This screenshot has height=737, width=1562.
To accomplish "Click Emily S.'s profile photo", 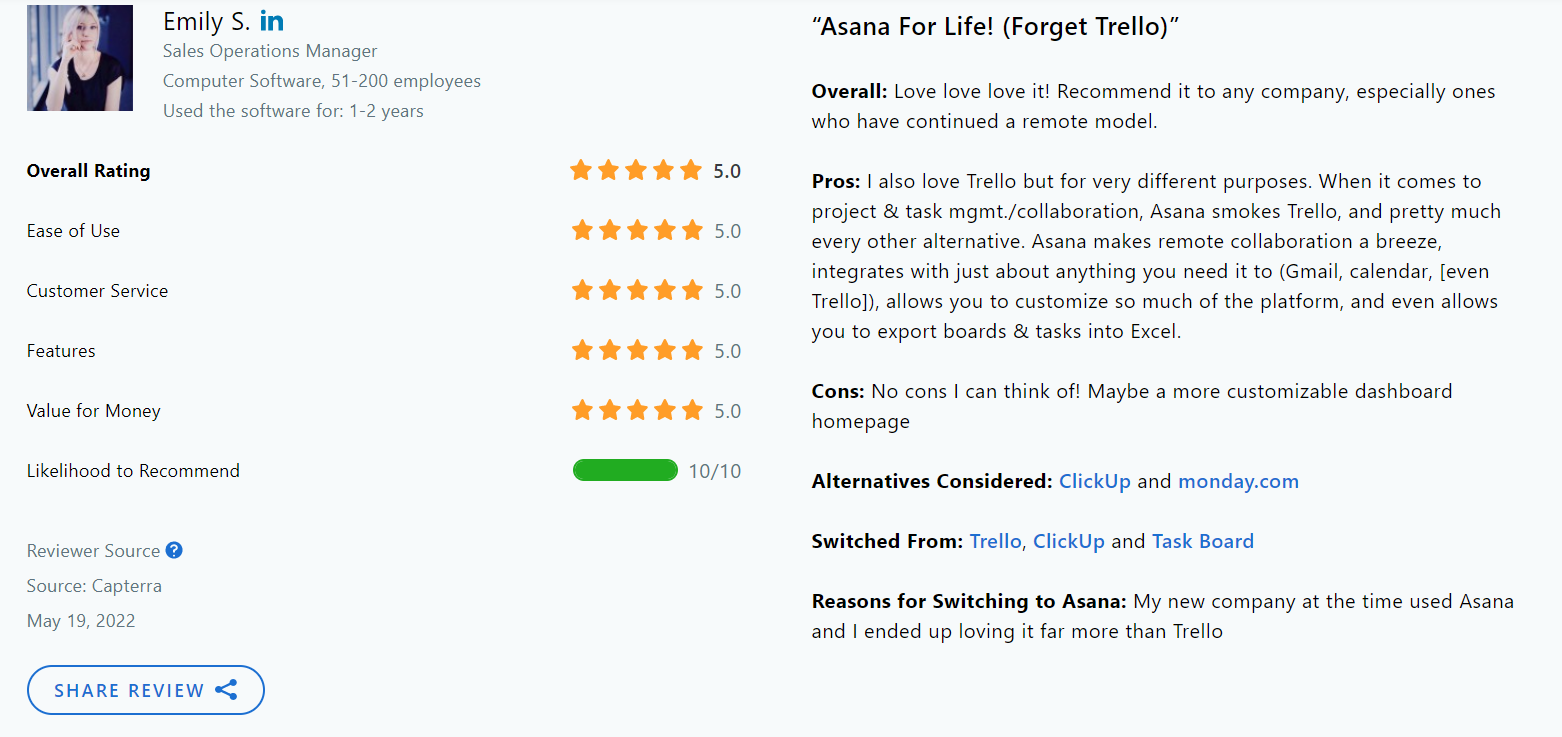I will 79,58.
